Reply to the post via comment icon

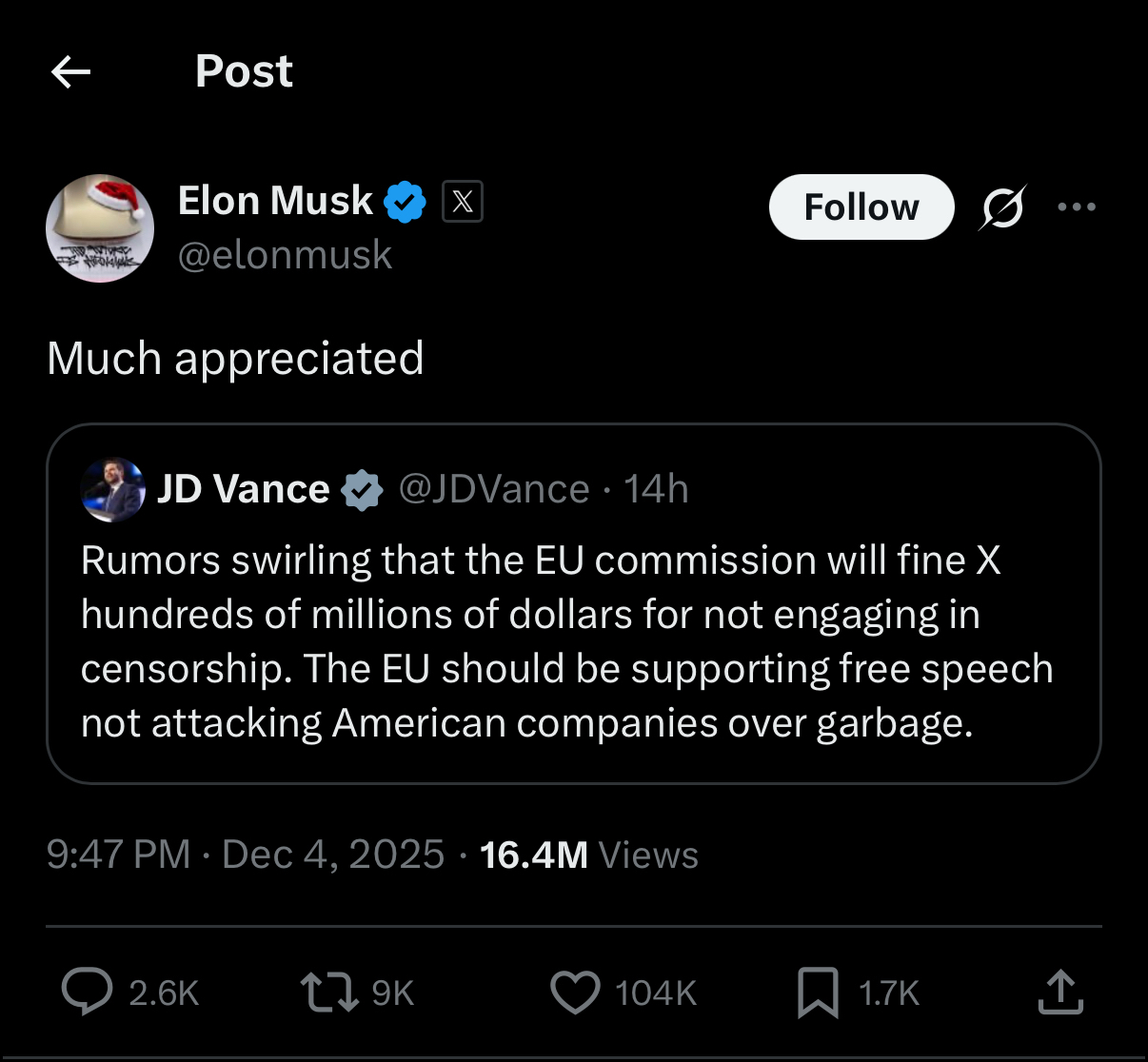88,992
